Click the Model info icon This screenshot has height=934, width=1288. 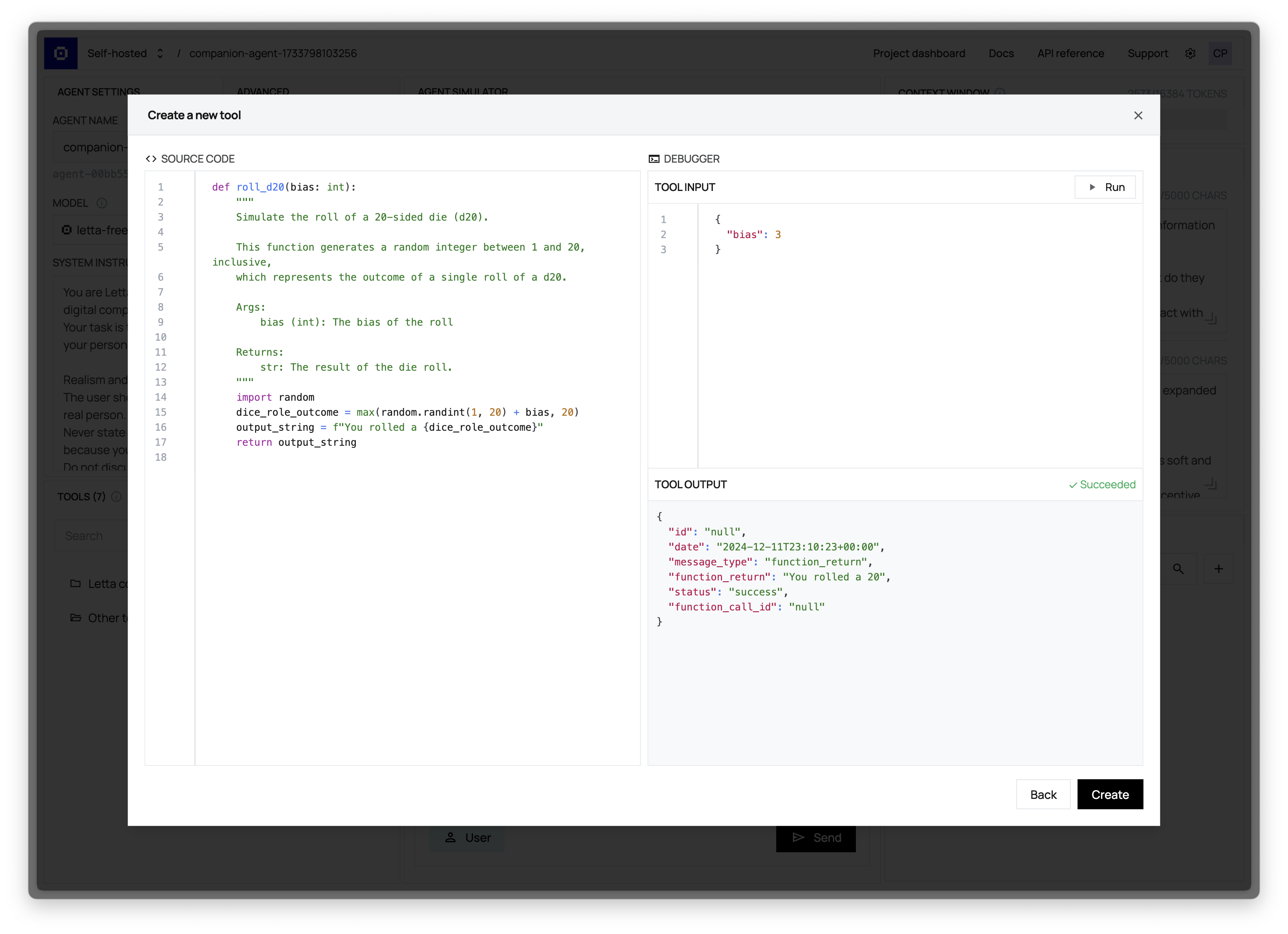click(x=102, y=203)
